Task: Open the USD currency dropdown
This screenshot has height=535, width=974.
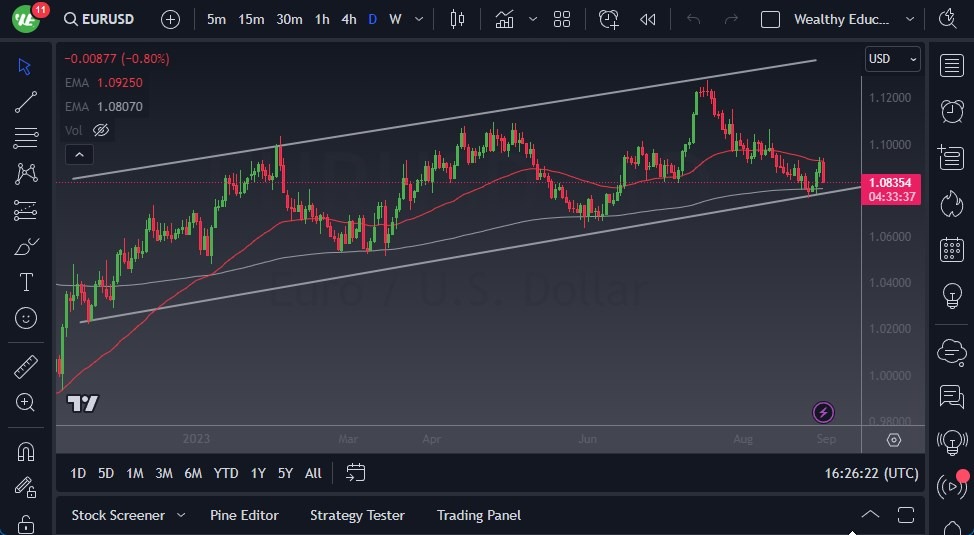Action: (892, 59)
